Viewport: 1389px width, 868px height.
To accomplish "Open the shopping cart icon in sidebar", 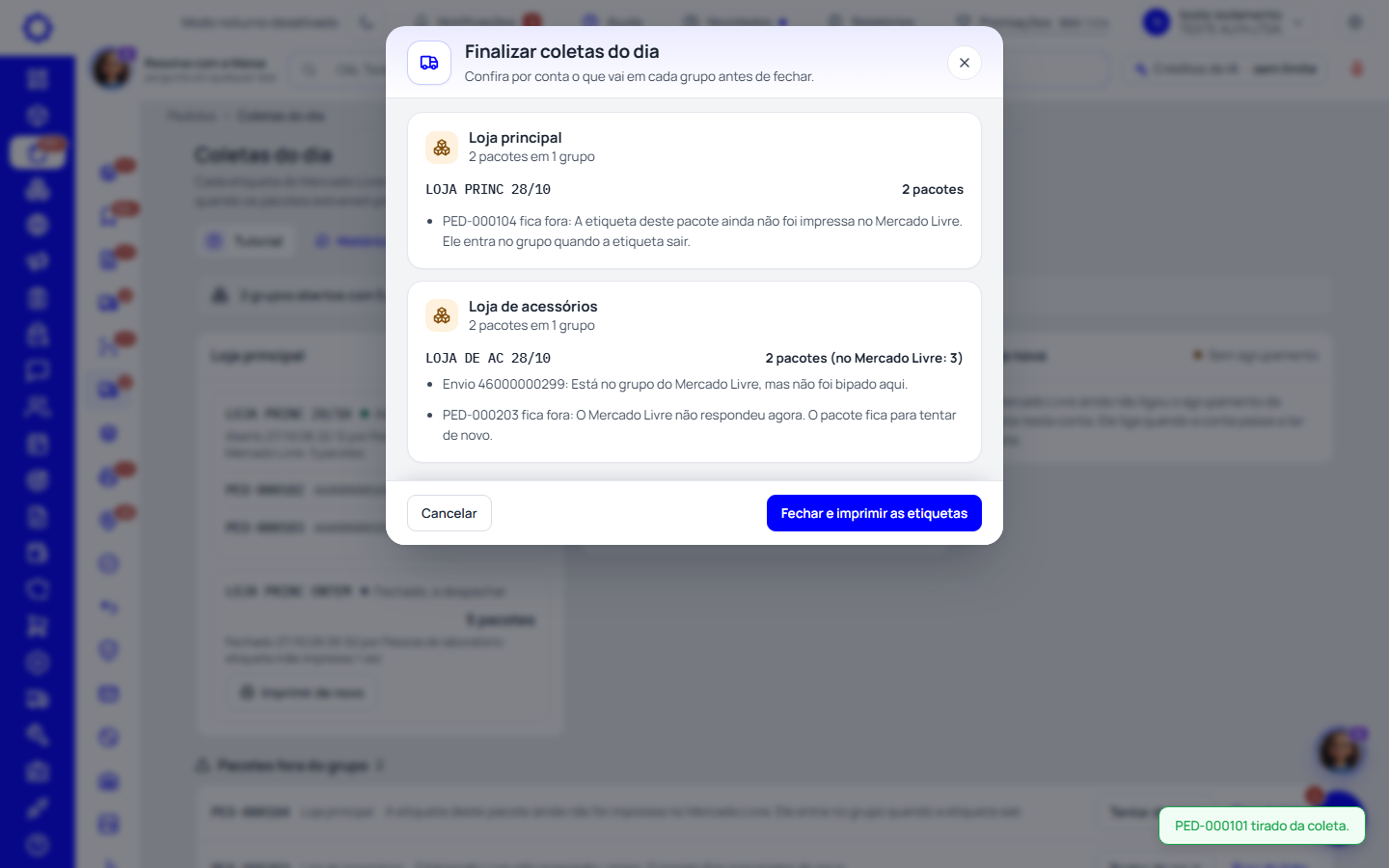I will 38,626.
